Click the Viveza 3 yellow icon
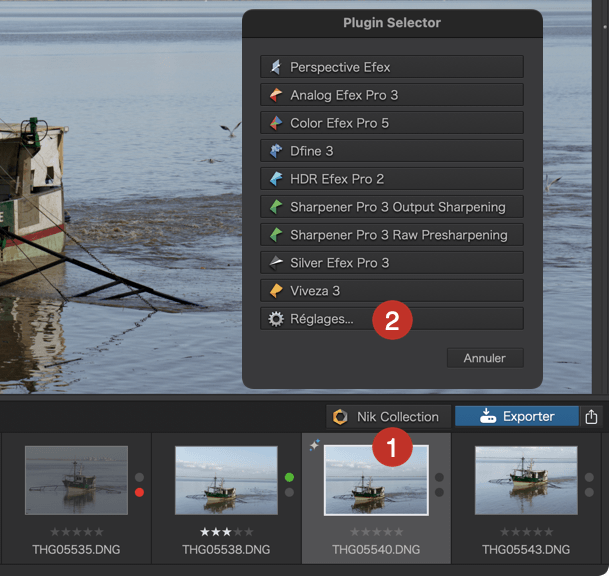The width and height of the screenshot is (609, 576). click(x=276, y=291)
